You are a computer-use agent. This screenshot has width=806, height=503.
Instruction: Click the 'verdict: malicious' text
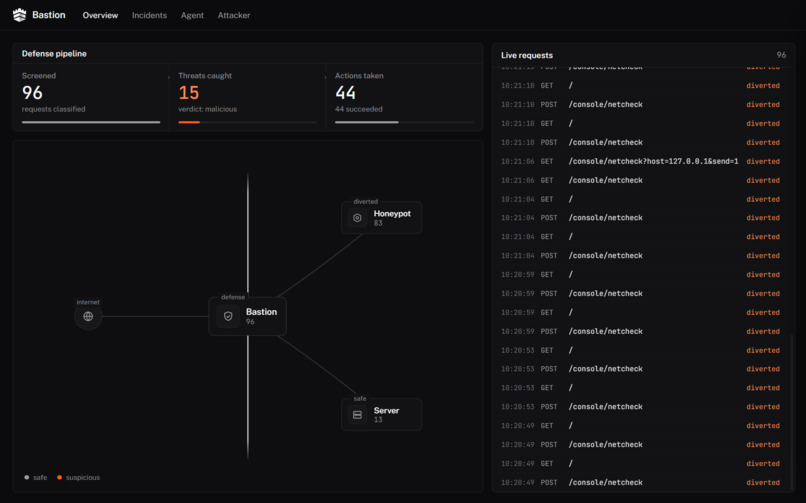[208, 109]
